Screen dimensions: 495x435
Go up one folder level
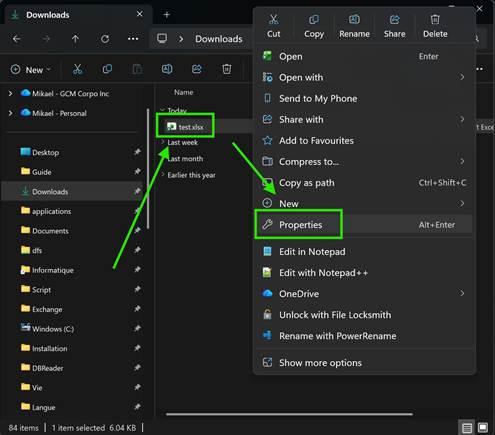point(75,39)
